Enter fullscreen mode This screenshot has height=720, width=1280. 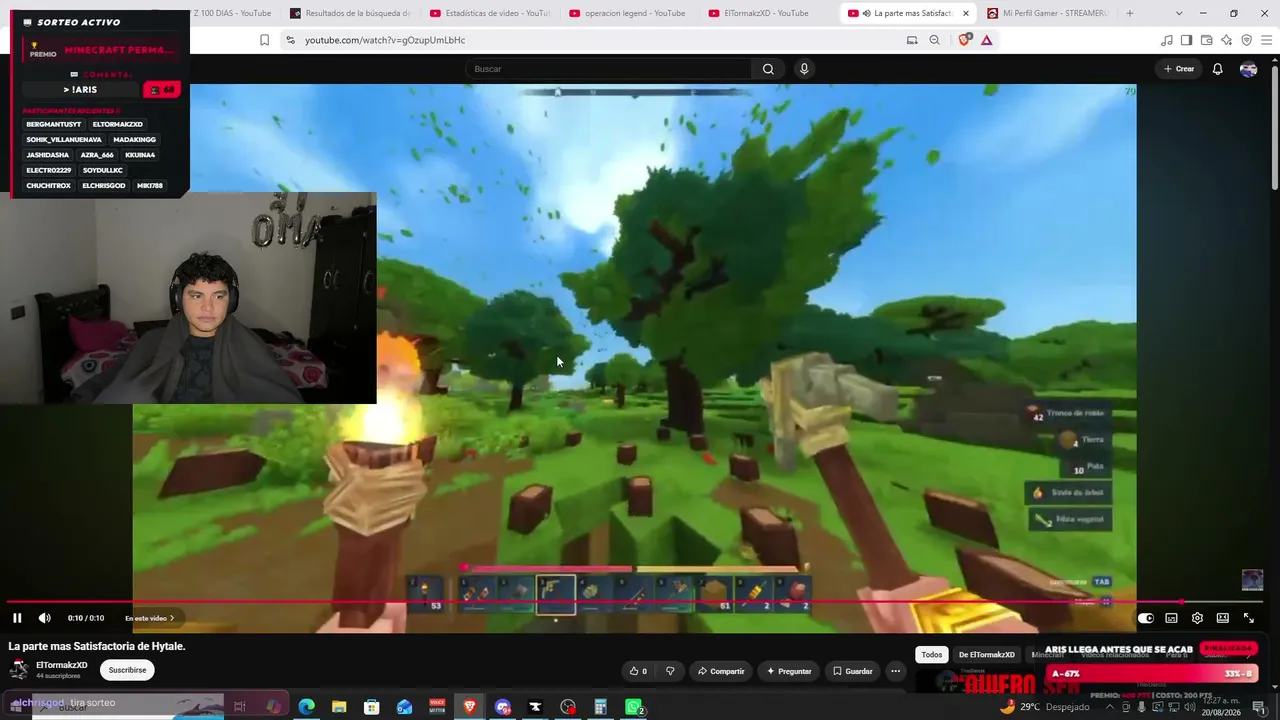click(x=1248, y=618)
